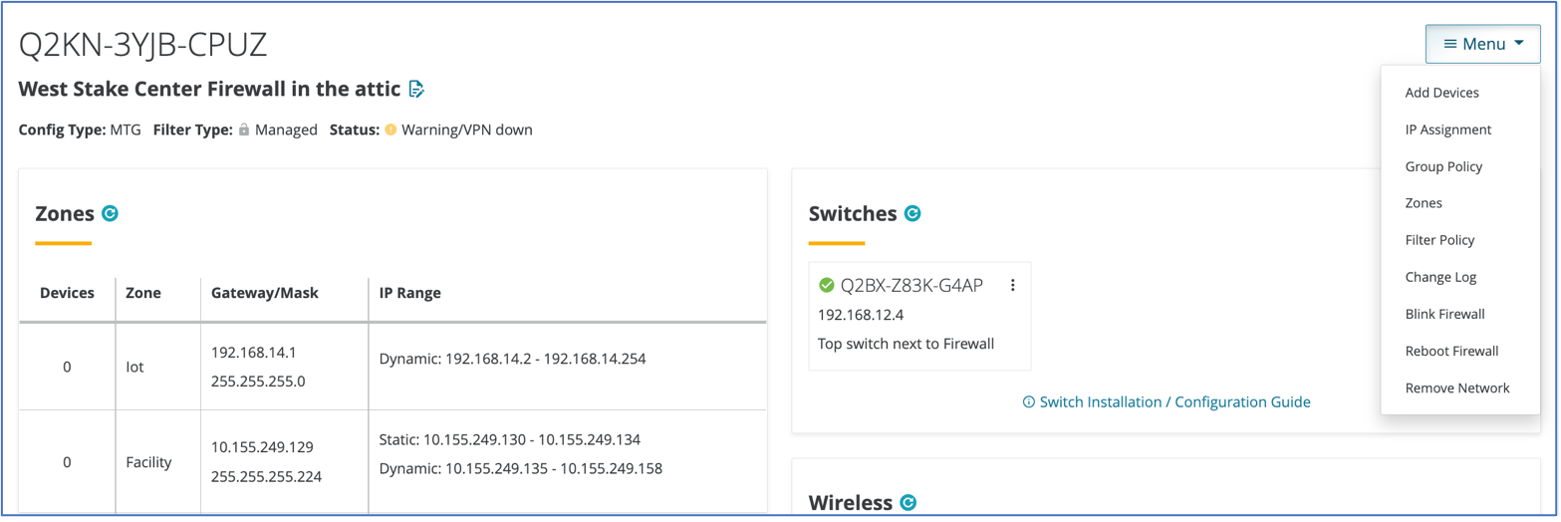Click the Q2BX-Z83K-G4AP switch name

tap(911, 285)
